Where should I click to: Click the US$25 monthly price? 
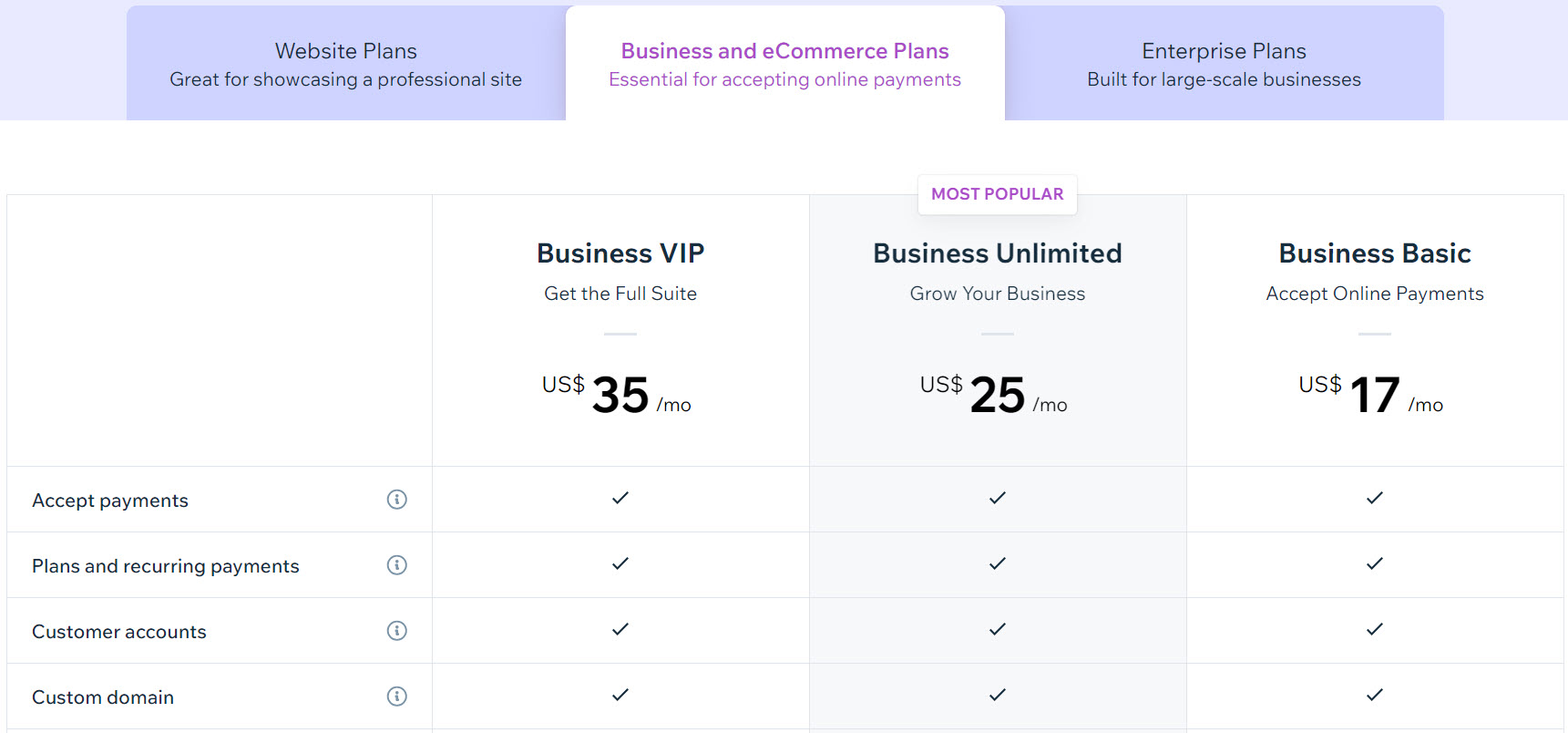pyautogui.click(x=998, y=395)
